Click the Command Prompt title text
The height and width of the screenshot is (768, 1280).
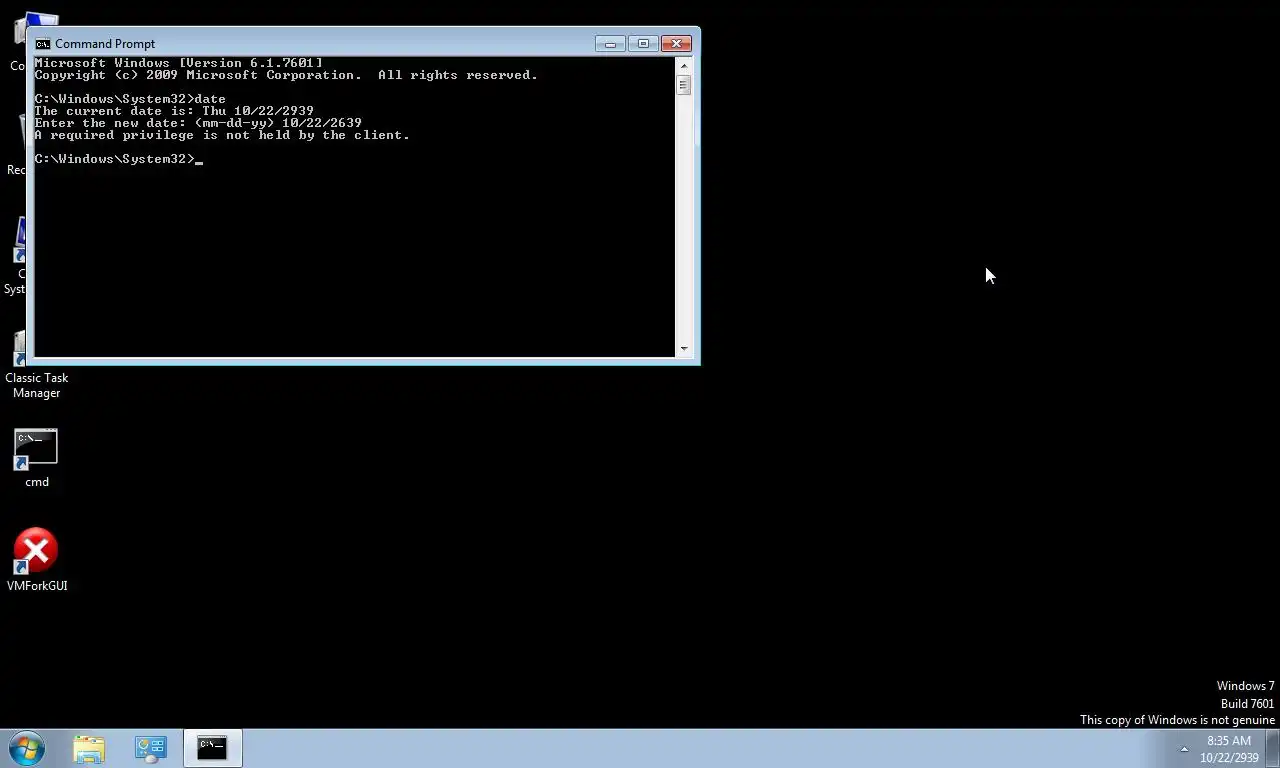click(x=105, y=44)
